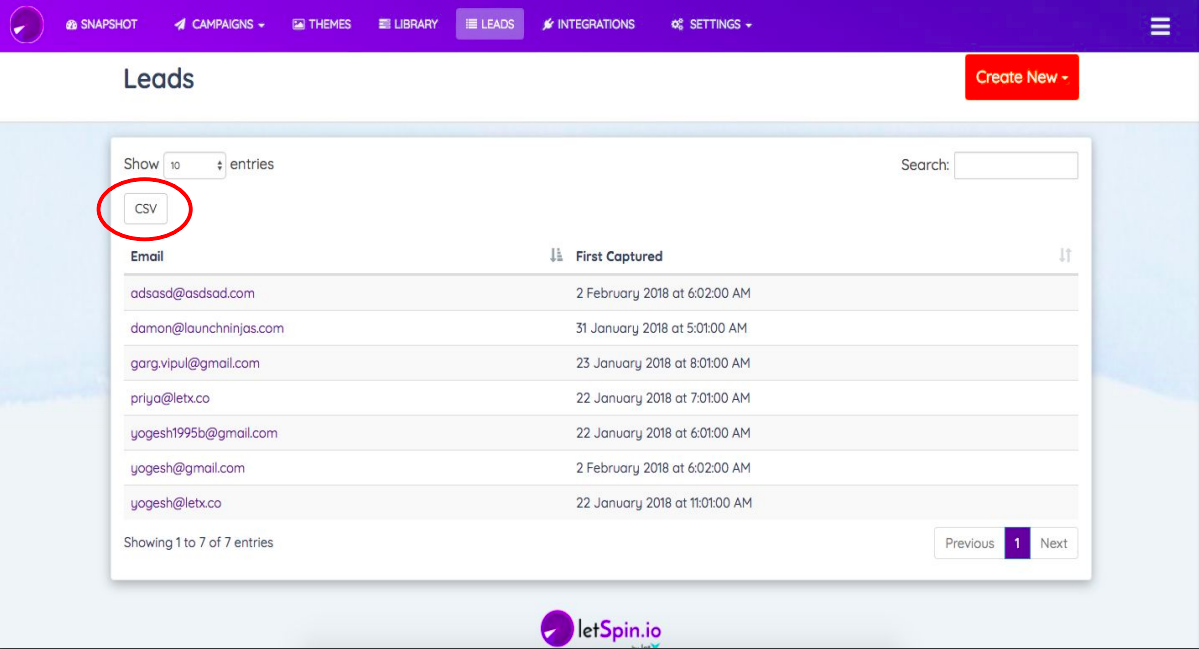Click date 23 January 2018 at 8:01:00 AM
The width and height of the screenshot is (1199, 649).
click(663, 363)
